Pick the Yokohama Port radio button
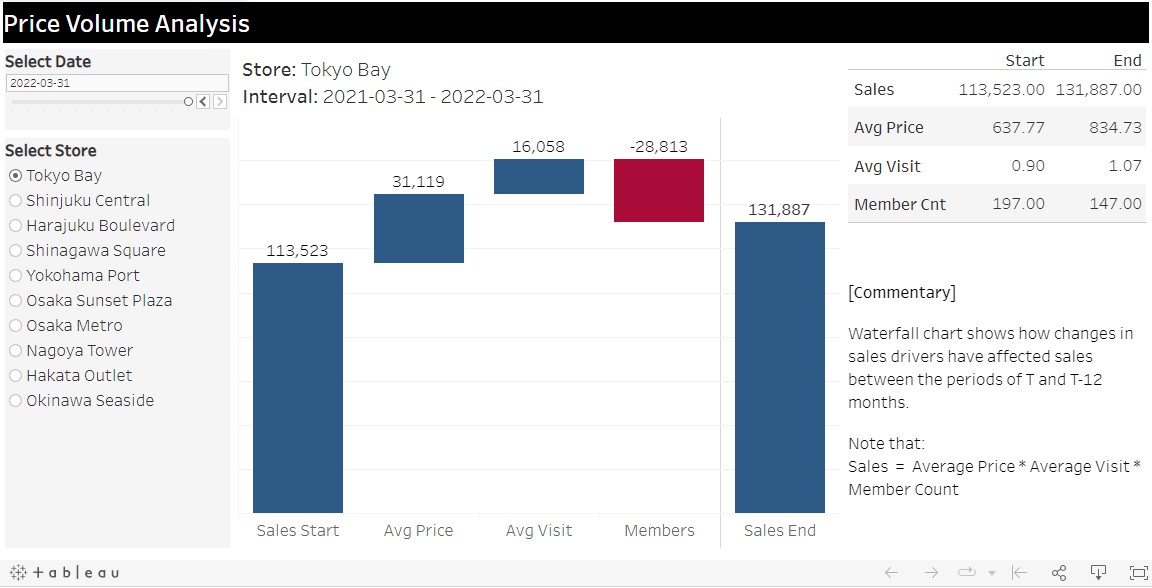This screenshot has height=588, width=1152. (x=15, y=276)
